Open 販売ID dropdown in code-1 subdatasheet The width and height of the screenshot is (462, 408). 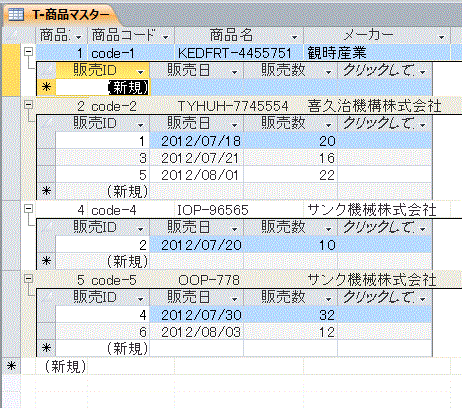pos(141,72)
